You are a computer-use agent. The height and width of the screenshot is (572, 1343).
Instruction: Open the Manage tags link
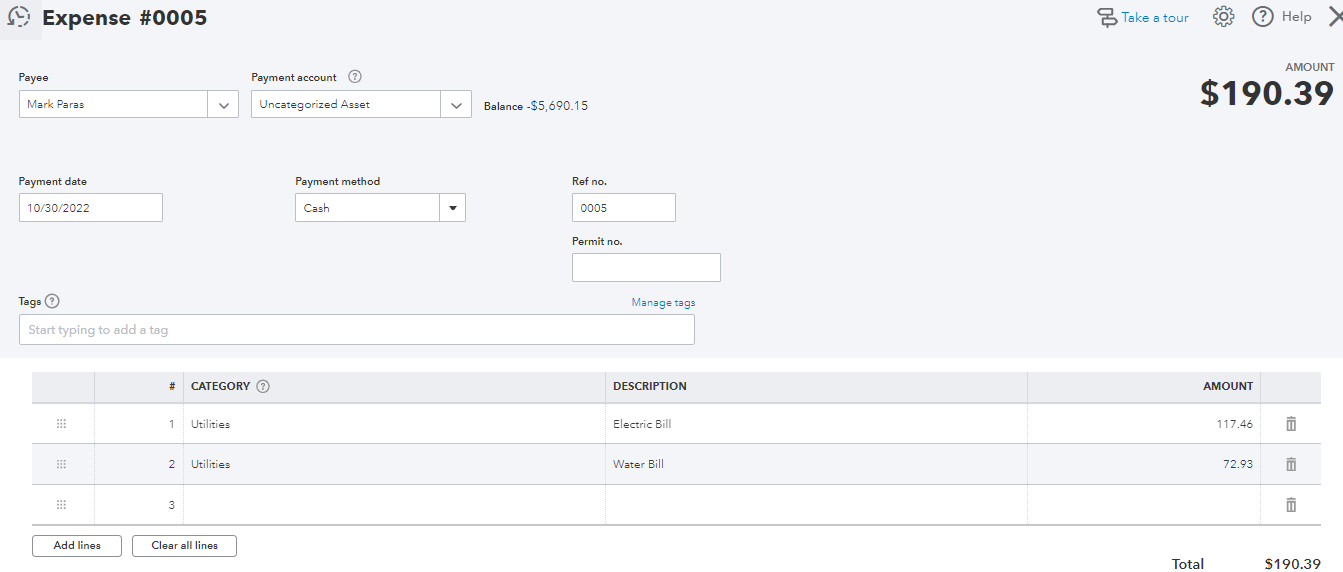663,302
